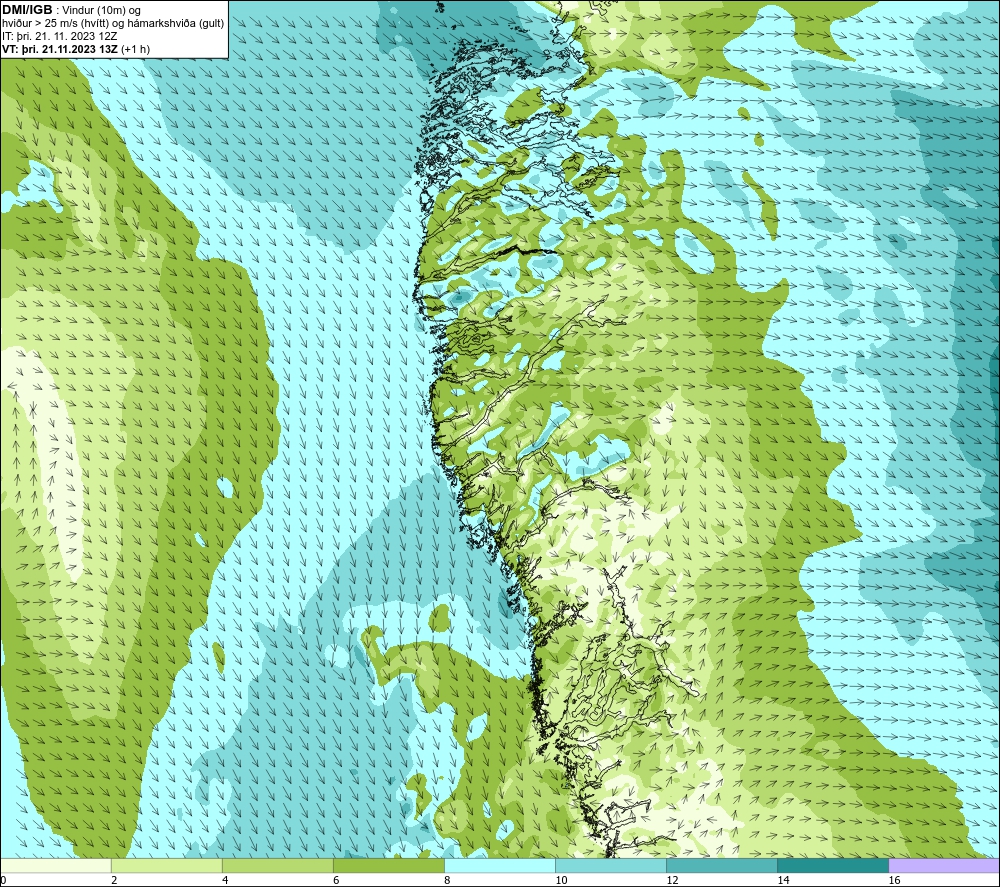Click the legend label '16'
The image size is (1000, 887).
(894, 881)
